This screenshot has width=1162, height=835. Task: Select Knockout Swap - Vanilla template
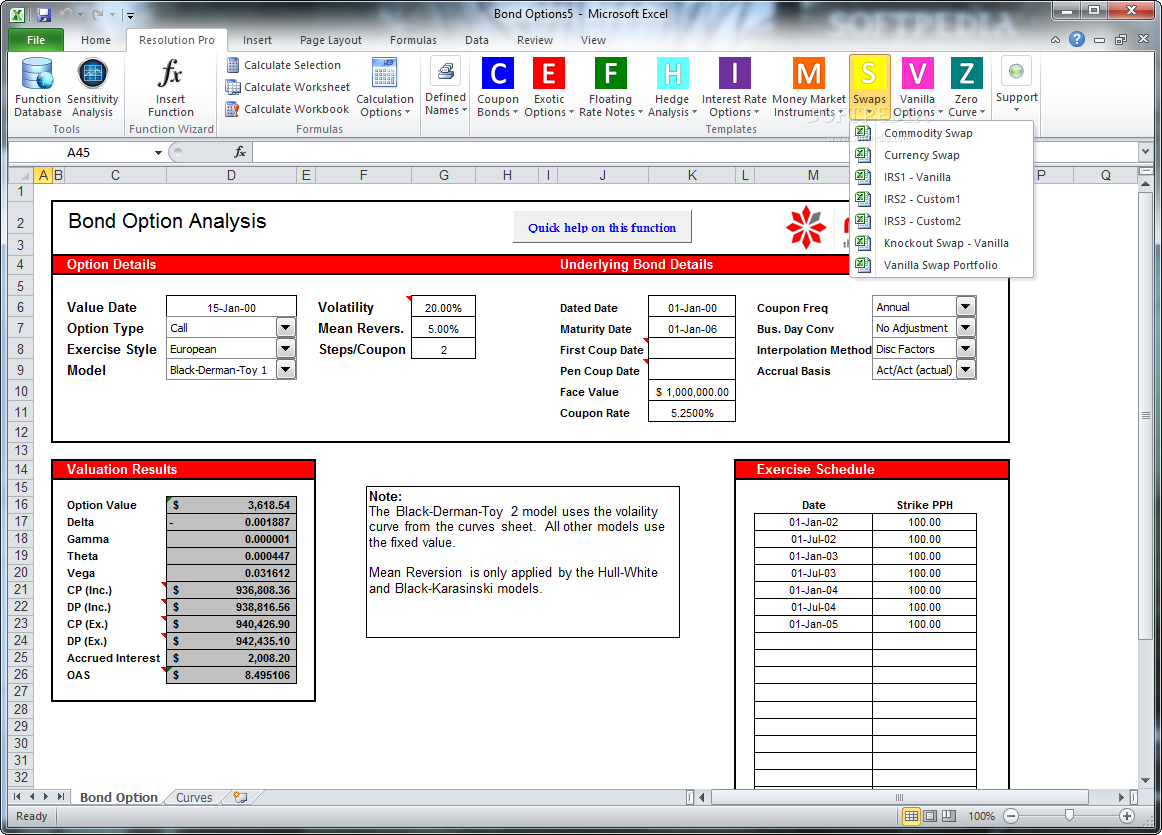tap(941, 243)
